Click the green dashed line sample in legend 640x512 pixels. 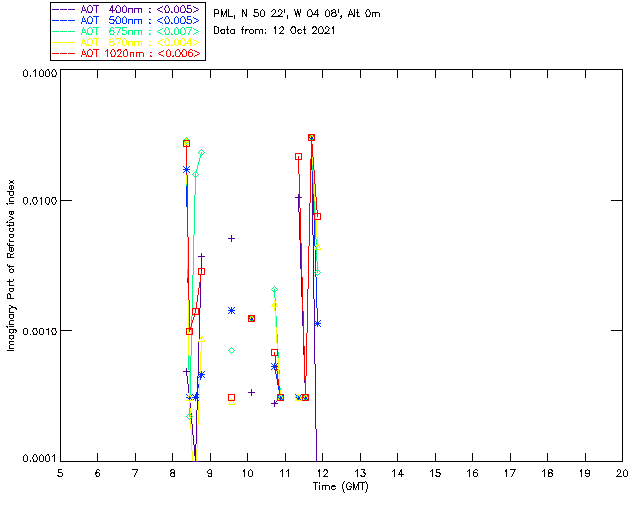[x=64, y=31]
